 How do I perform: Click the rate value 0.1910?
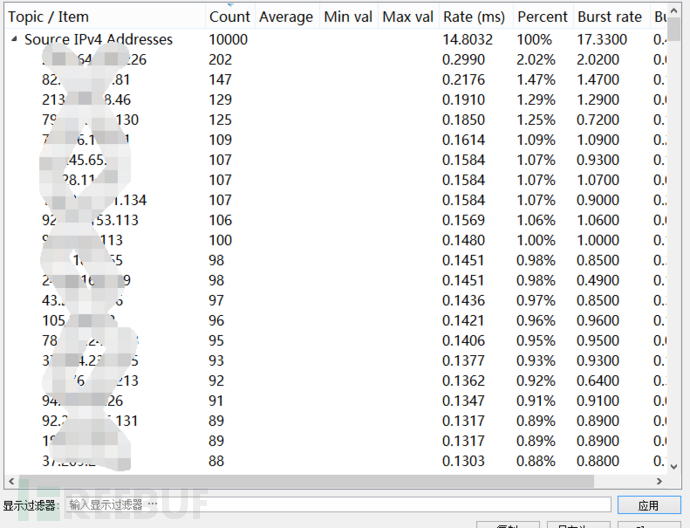(463, 100)
